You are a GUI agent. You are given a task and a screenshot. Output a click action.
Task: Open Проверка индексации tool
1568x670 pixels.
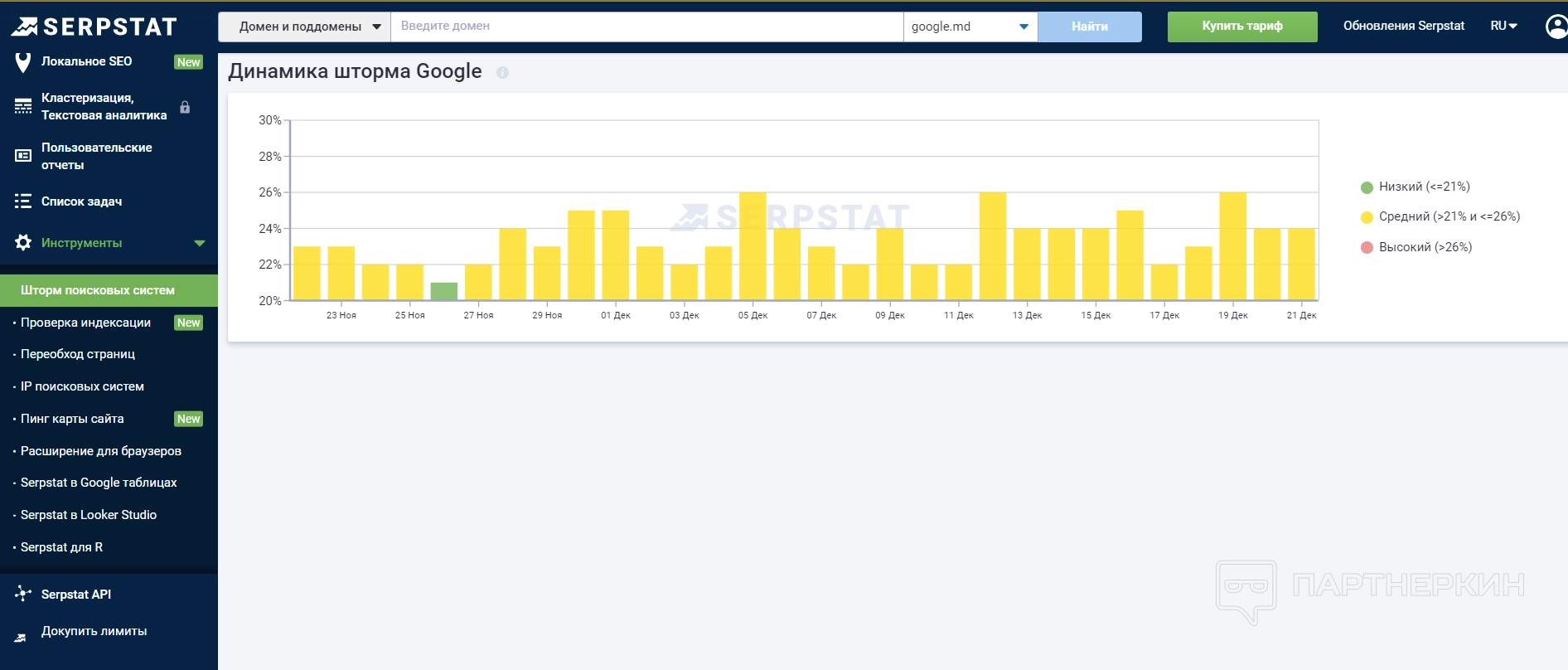[85, 323]
